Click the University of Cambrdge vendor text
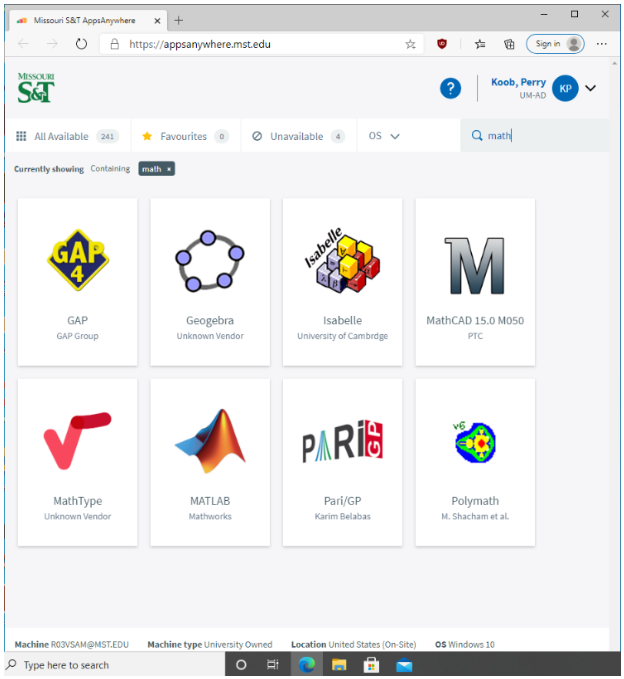 (x=343, y=336)
